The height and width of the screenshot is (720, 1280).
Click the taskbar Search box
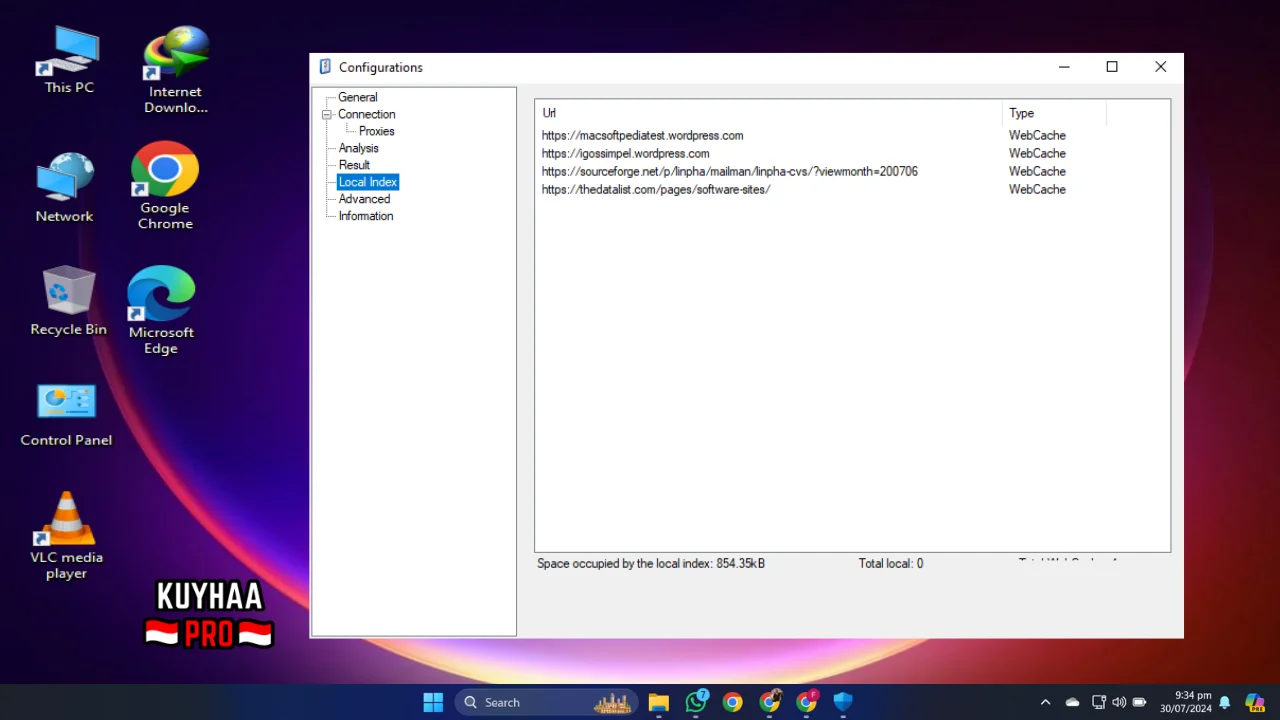pyautogui.click(x=546, y=702)
